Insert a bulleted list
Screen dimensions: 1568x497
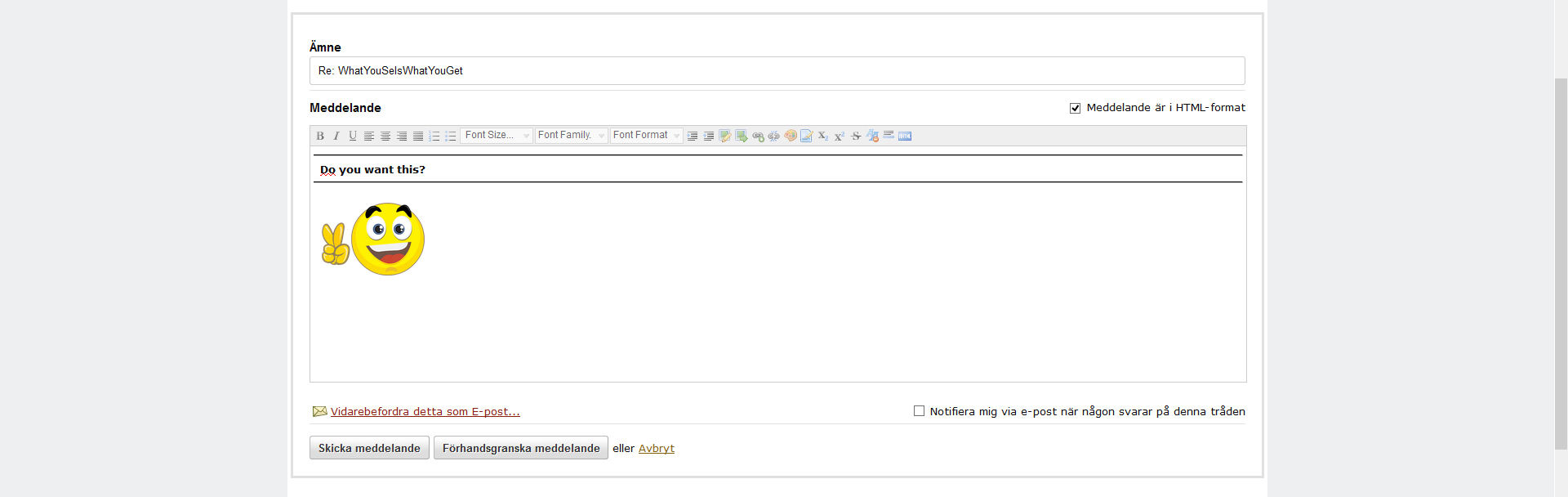tap(451, 136)
